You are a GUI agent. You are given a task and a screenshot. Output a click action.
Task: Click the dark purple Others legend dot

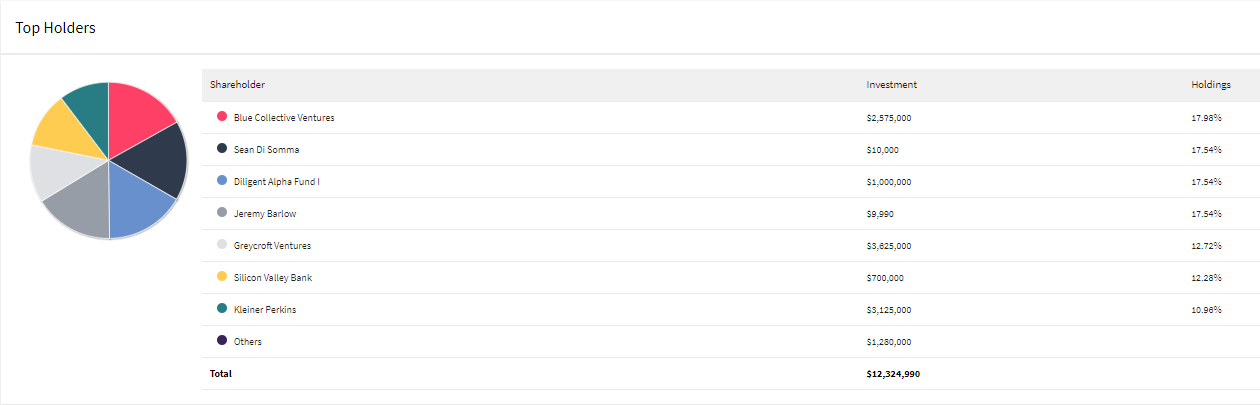pyautogui.click(x=222, y=341)
